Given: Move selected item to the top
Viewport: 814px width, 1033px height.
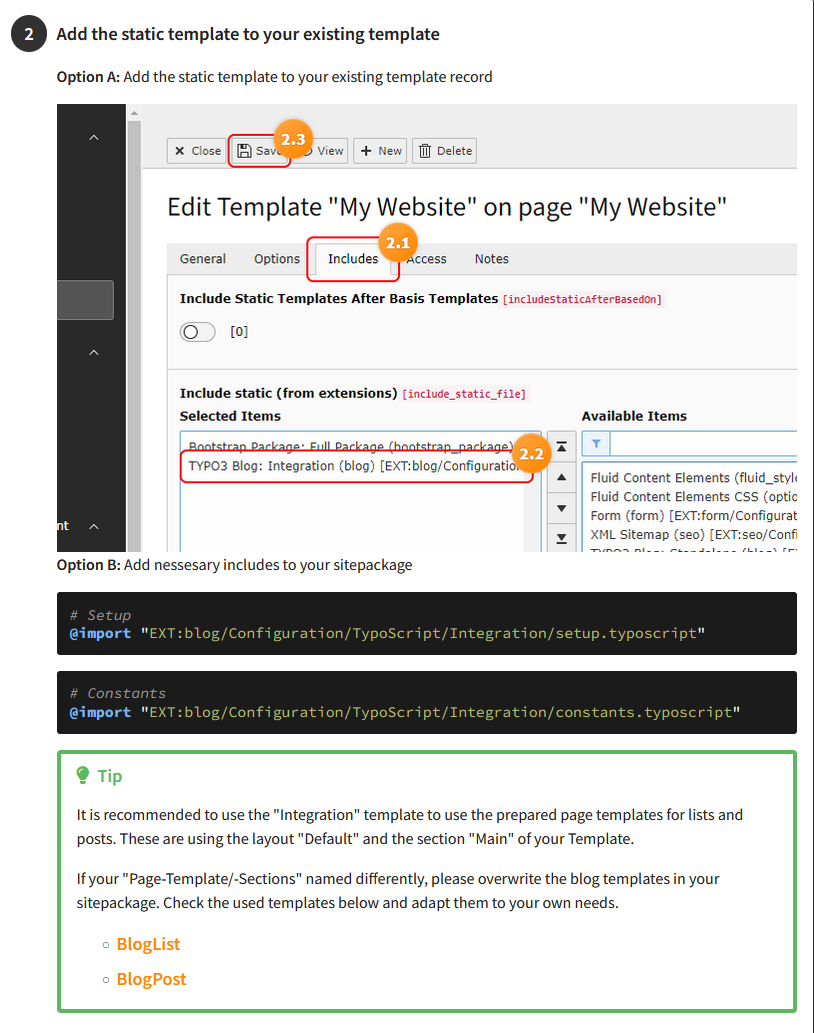Looking at the screenshot, I should pos(562,447).
